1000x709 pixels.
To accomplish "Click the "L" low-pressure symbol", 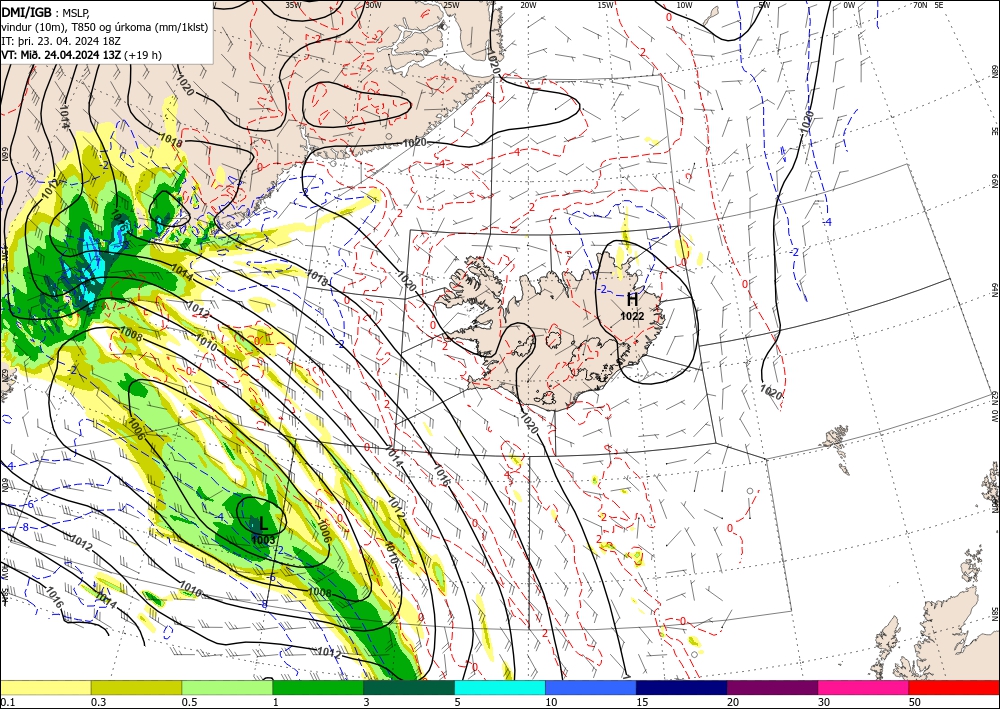I will pyautogui.click(x=263, y=524).
